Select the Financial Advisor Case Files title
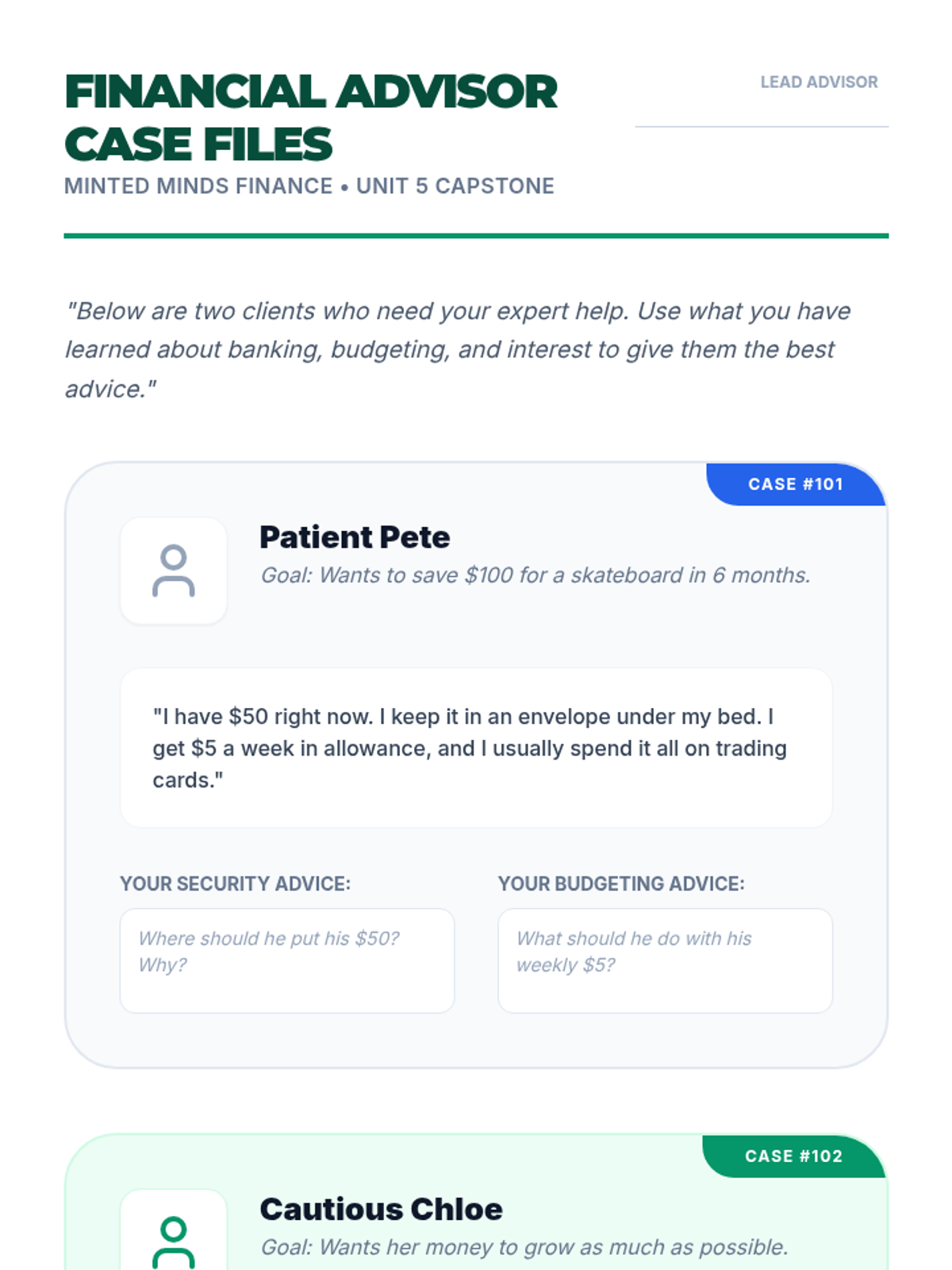The height and width of the screenshot is (1270, 952). [311, 117]
